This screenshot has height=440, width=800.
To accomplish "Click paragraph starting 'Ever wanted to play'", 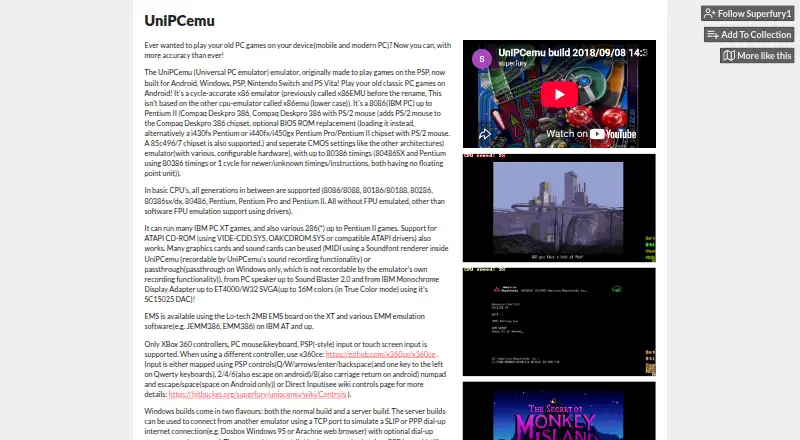I will [297, 50].
